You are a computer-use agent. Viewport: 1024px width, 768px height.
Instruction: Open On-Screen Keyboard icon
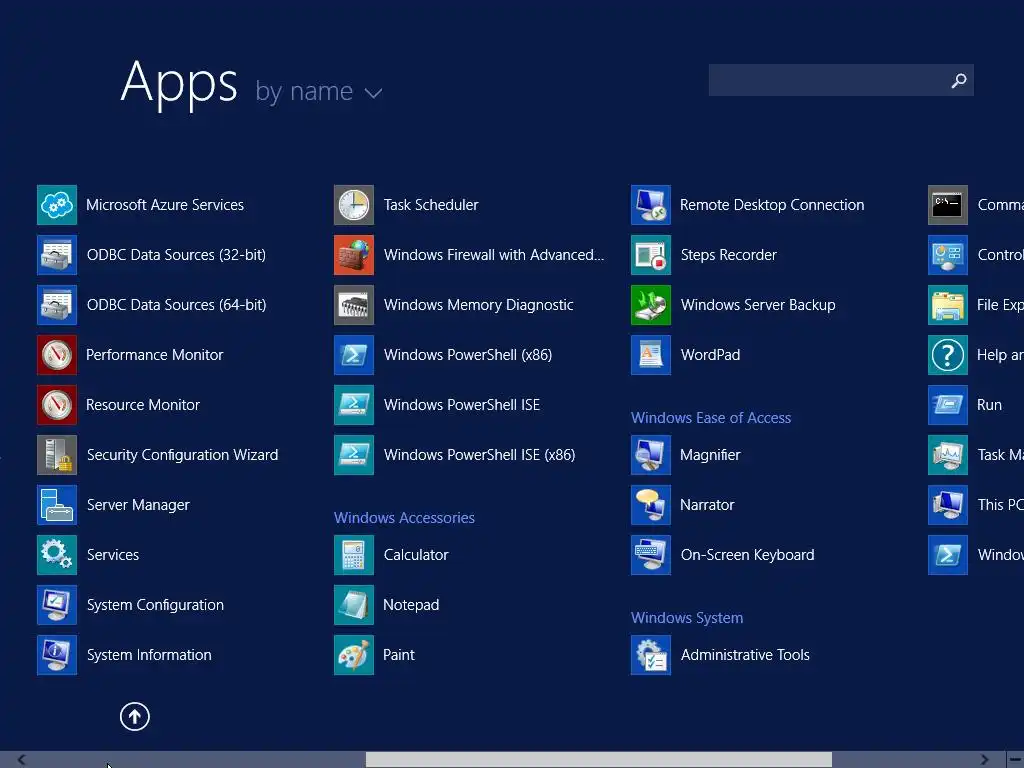651,554
